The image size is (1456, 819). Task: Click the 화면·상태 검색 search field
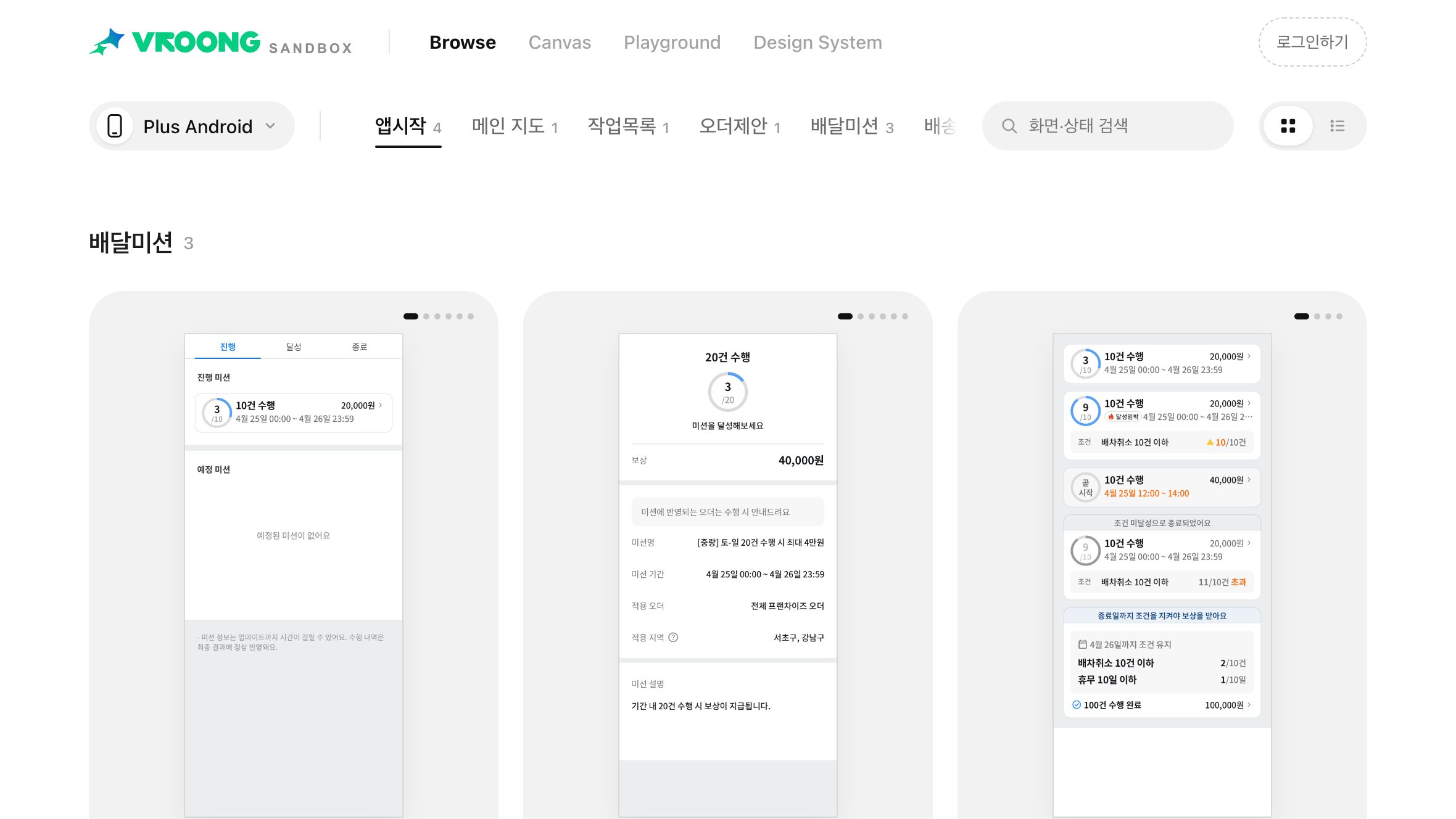(1107, 126)
